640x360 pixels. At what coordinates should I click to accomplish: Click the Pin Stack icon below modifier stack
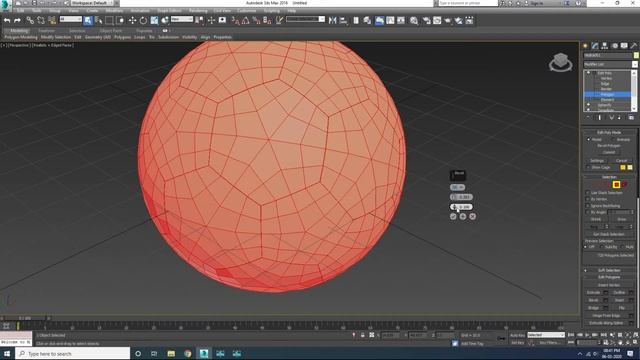588,118
